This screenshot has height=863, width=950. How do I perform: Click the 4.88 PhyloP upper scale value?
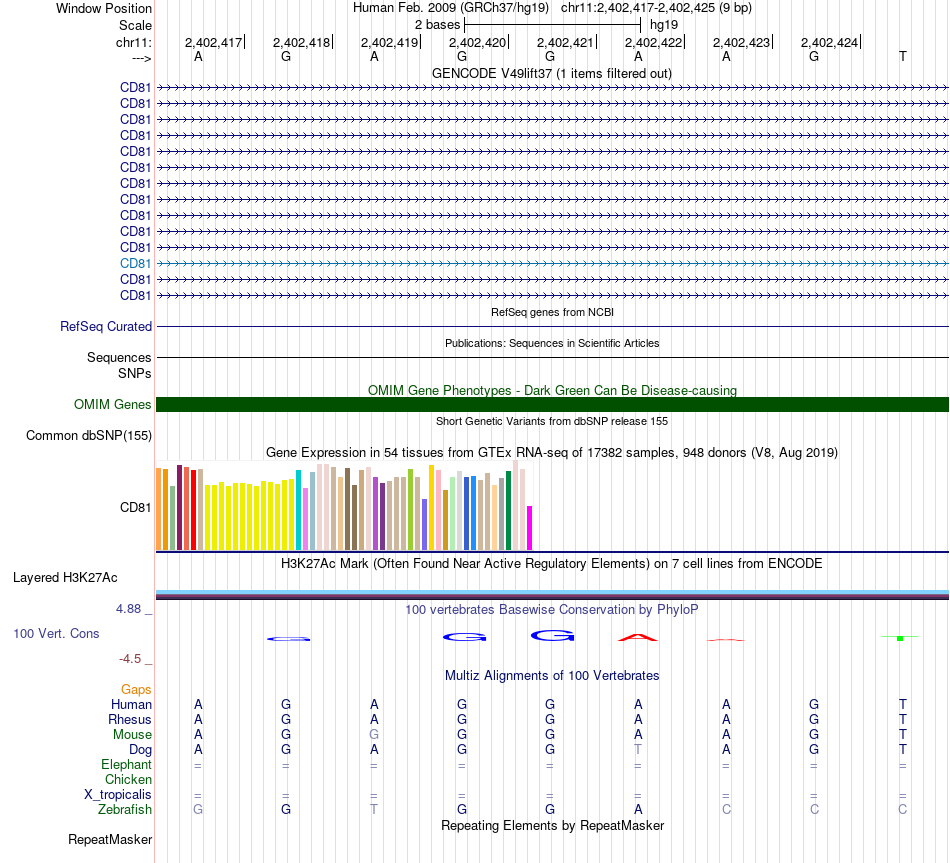(x=128, y=609)
